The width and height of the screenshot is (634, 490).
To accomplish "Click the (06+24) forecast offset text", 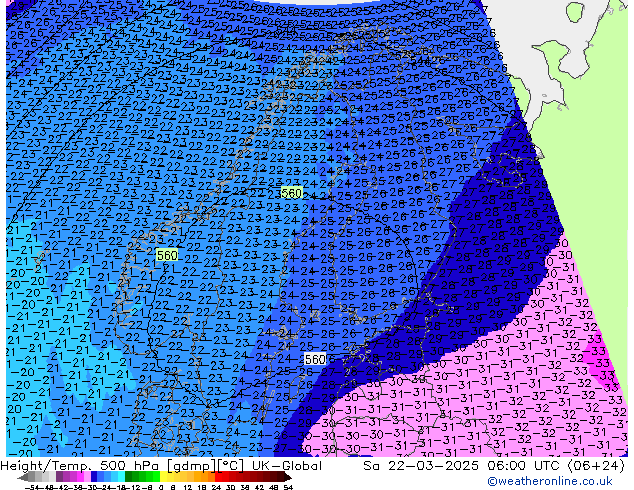I will [x=594, y=466].
